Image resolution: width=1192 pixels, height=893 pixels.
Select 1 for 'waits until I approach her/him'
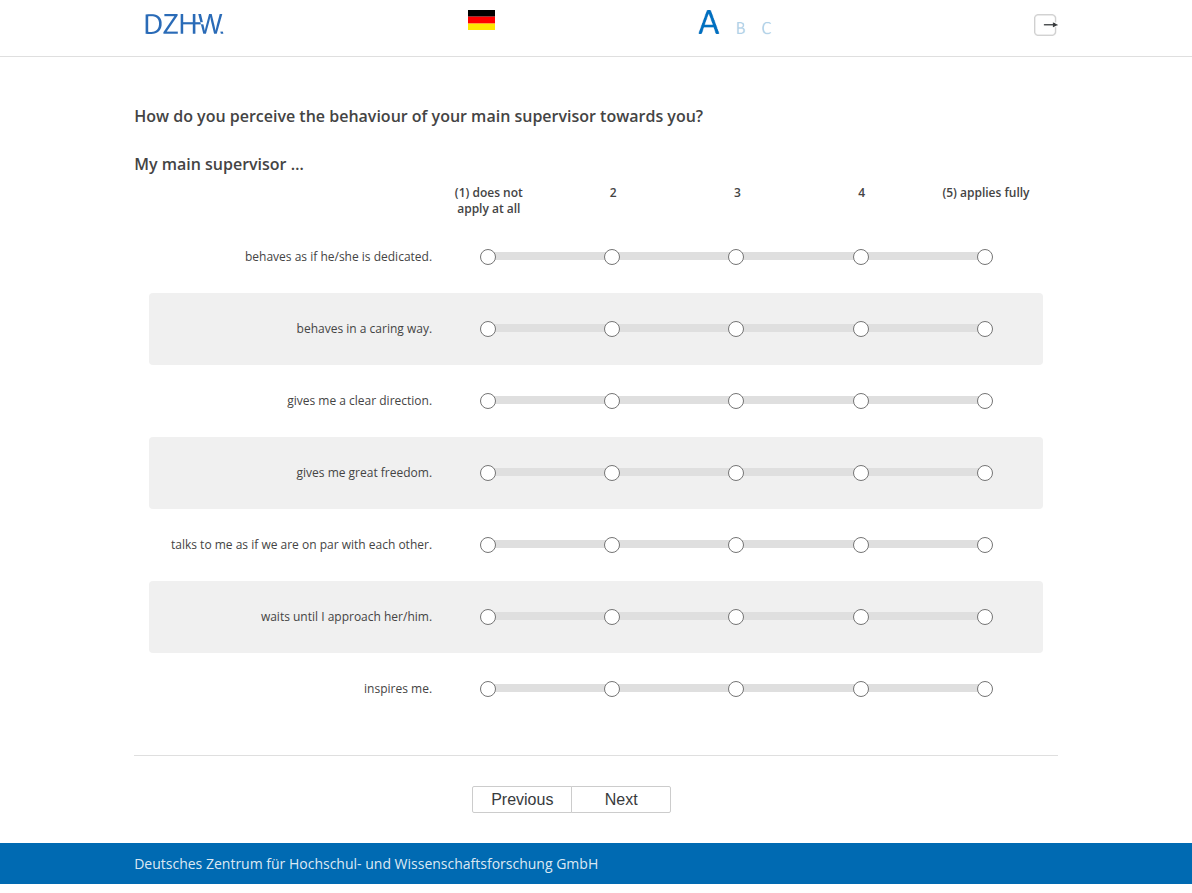pos(488,617)
